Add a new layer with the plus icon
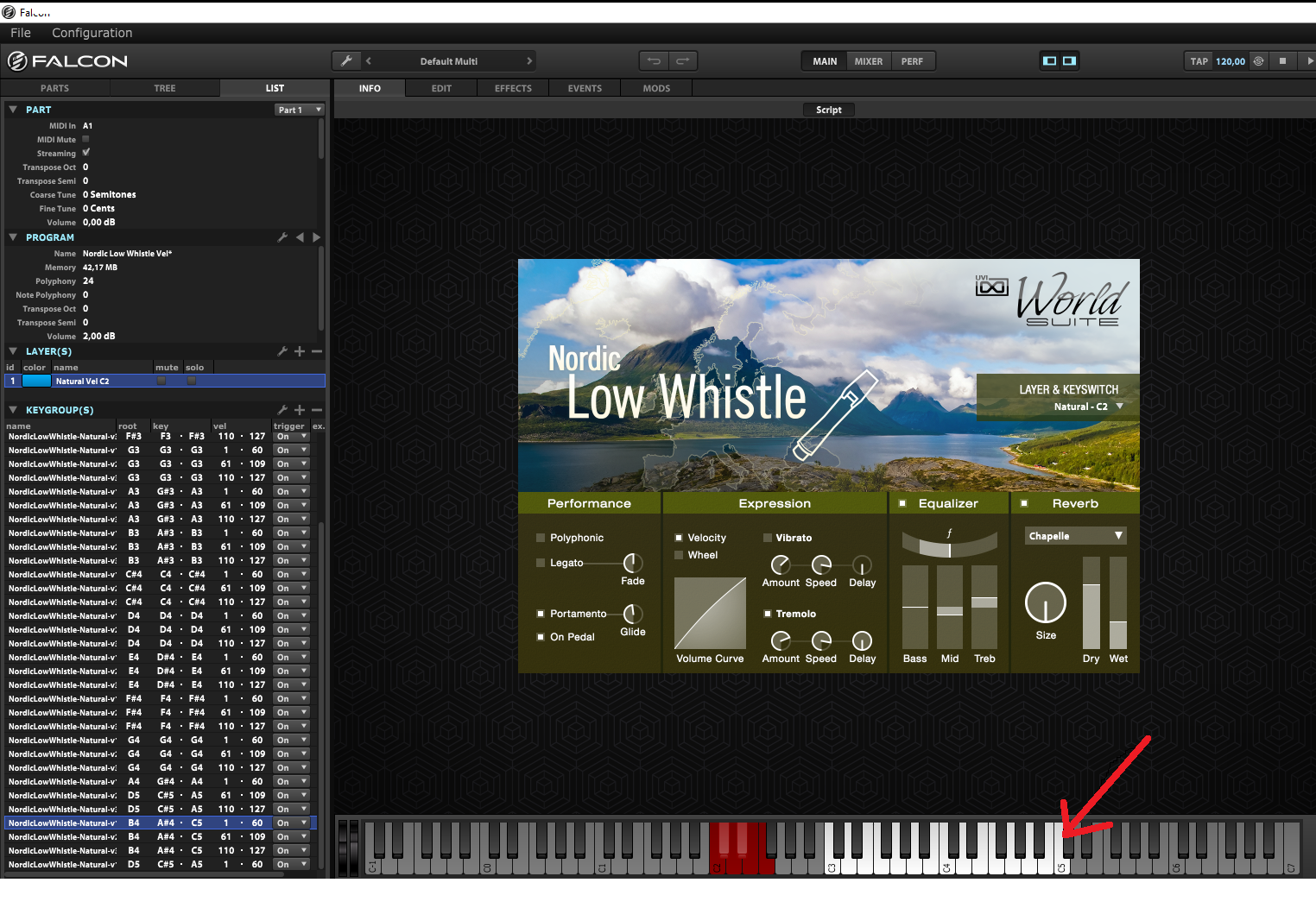The image size is (1316, 908). [x=300, y=351]
